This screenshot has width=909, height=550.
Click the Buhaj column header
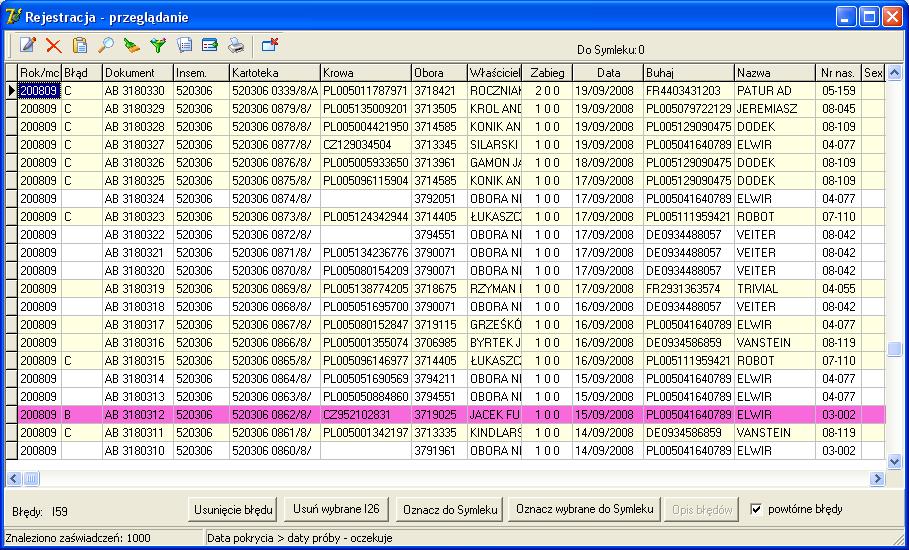click(x=689, y=72)
